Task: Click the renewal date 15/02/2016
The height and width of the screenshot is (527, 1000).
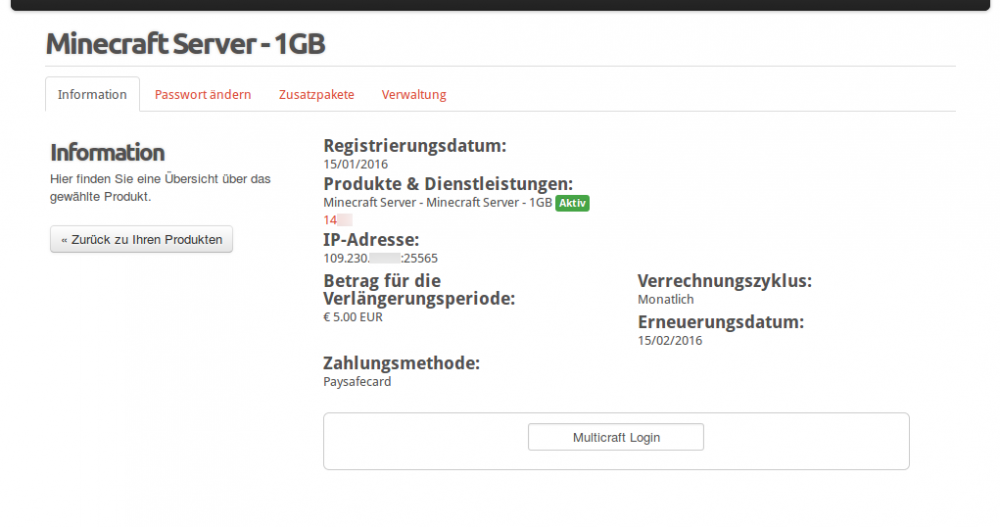Action: click(670, 341)
